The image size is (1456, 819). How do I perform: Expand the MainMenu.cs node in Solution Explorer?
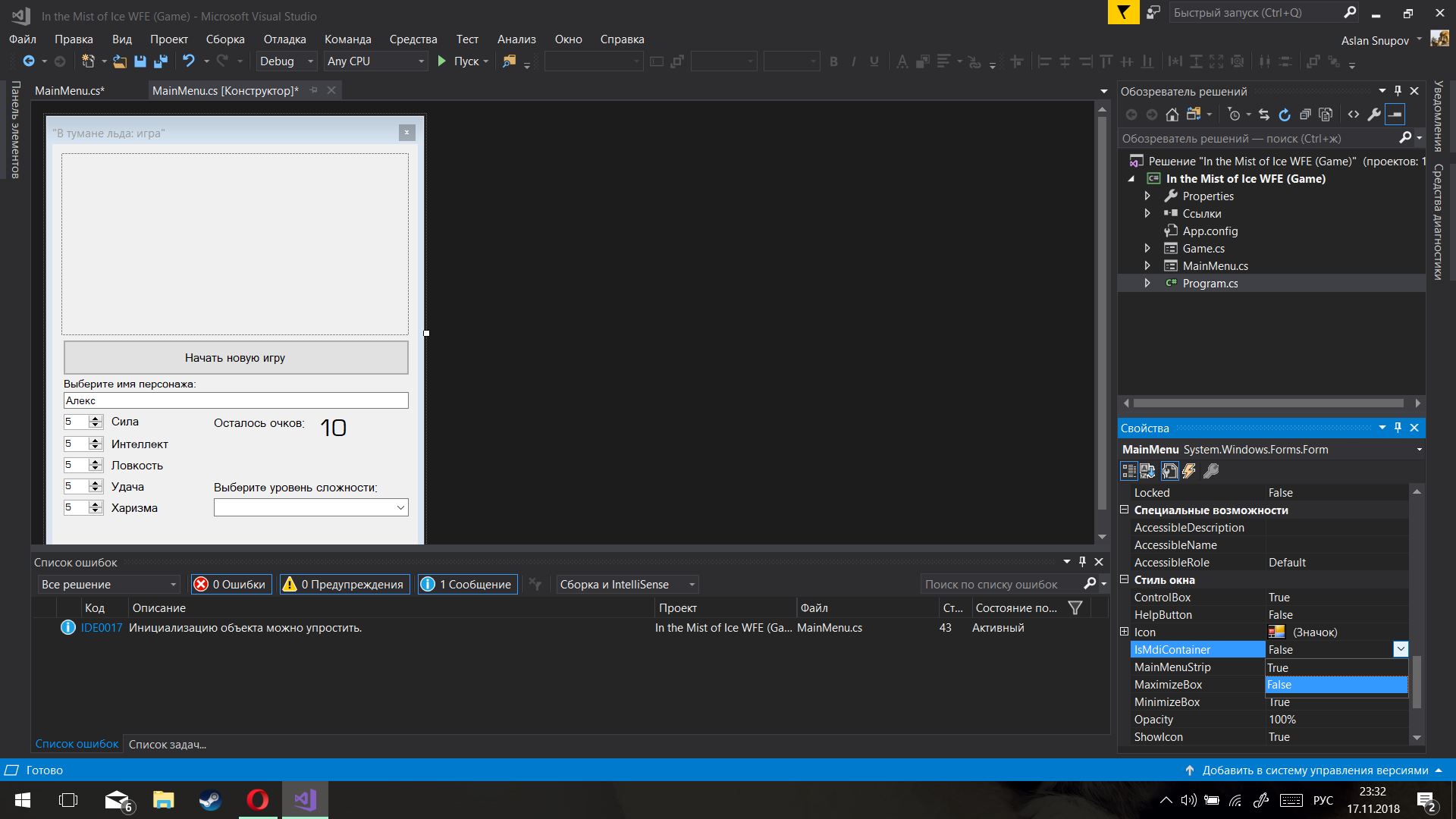(1147, 265)
